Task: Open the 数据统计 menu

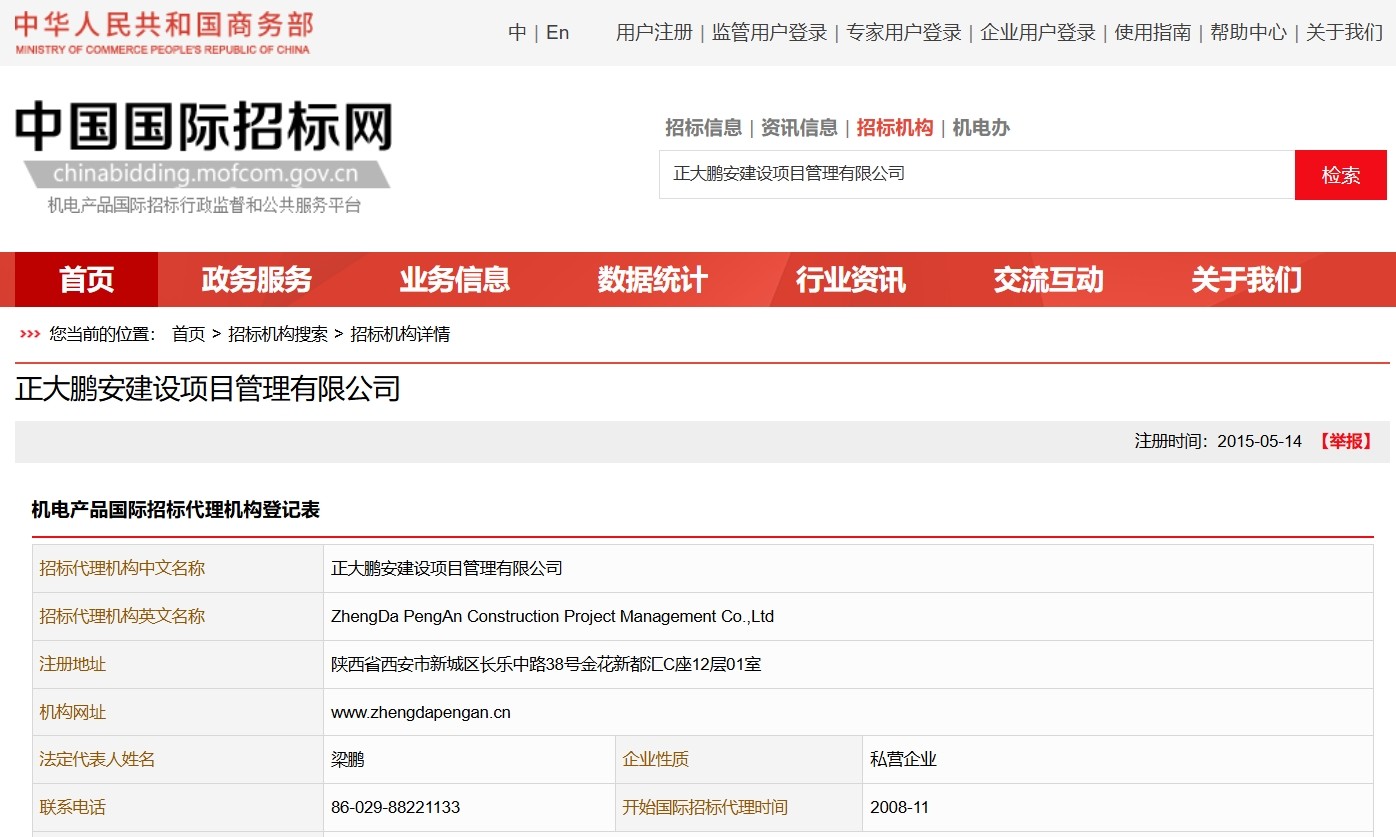Action: 652,280
